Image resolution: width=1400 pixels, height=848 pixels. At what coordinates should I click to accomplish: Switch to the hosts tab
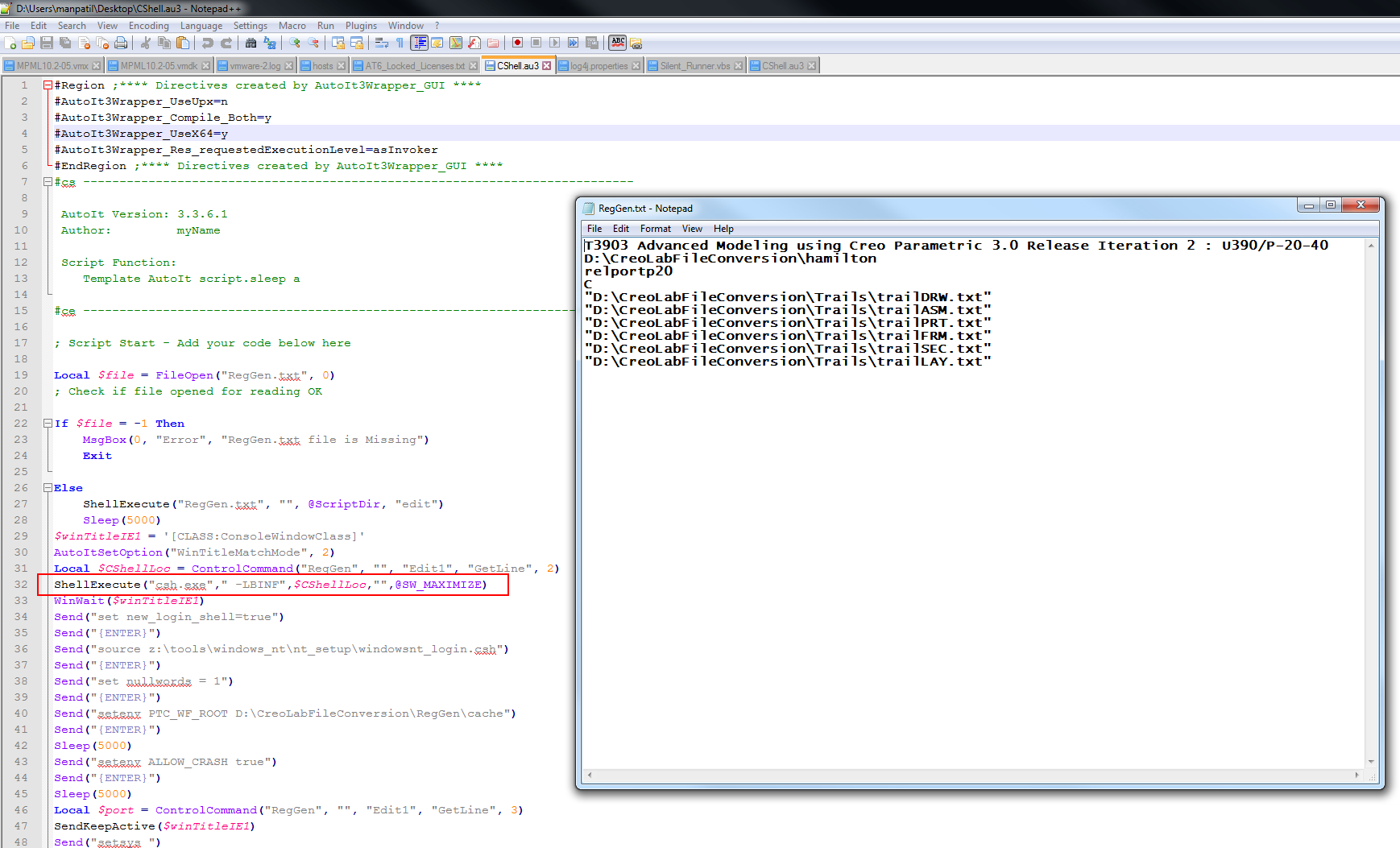[x=322, y=66]
